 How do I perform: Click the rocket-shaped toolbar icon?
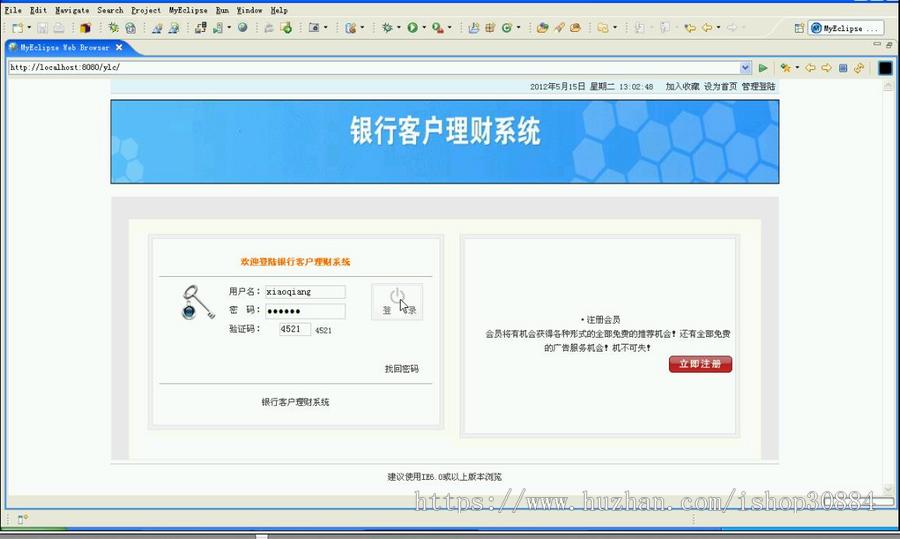coord(559,28)
